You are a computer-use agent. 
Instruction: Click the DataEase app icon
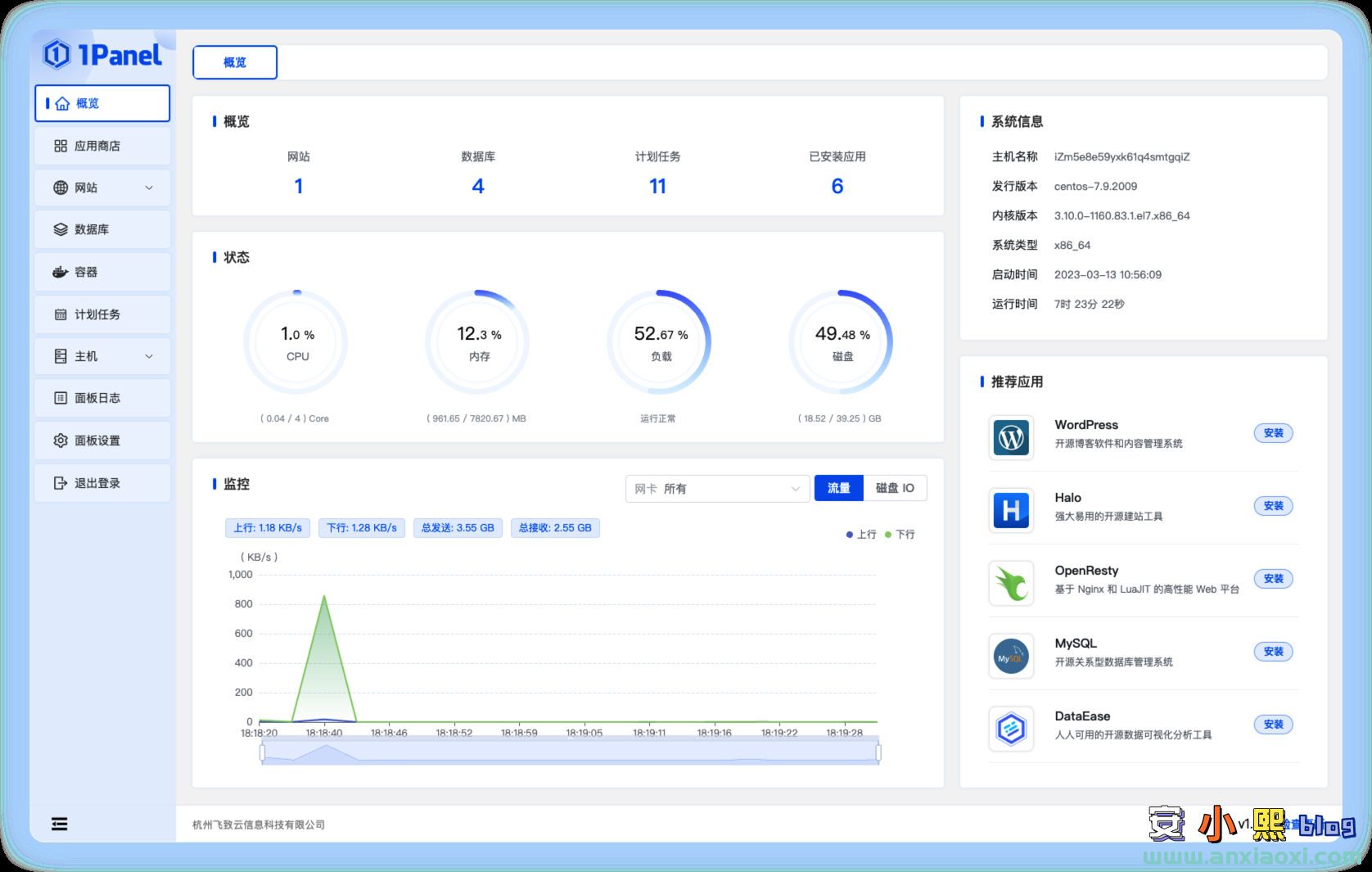(1011, 730)
